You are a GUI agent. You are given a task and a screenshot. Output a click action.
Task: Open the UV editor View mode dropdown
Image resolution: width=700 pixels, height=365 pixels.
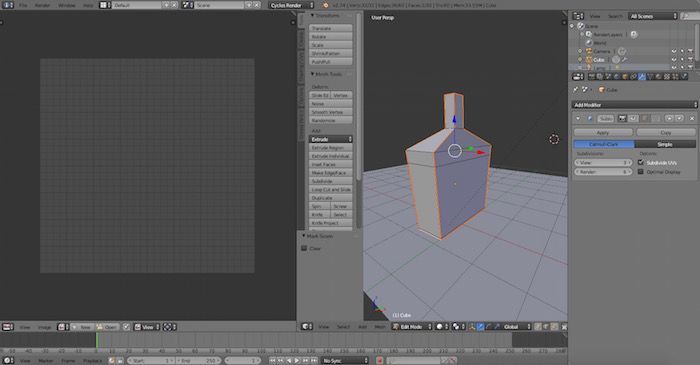click(147, 327)
